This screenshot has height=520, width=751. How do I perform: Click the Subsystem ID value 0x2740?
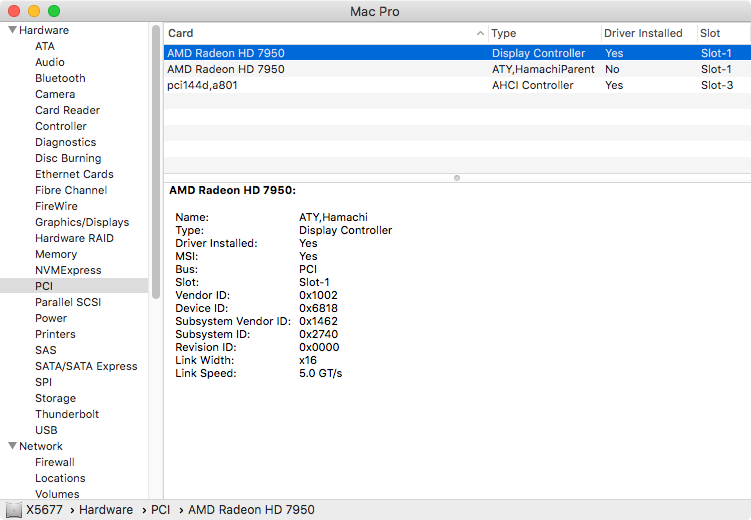319,334
